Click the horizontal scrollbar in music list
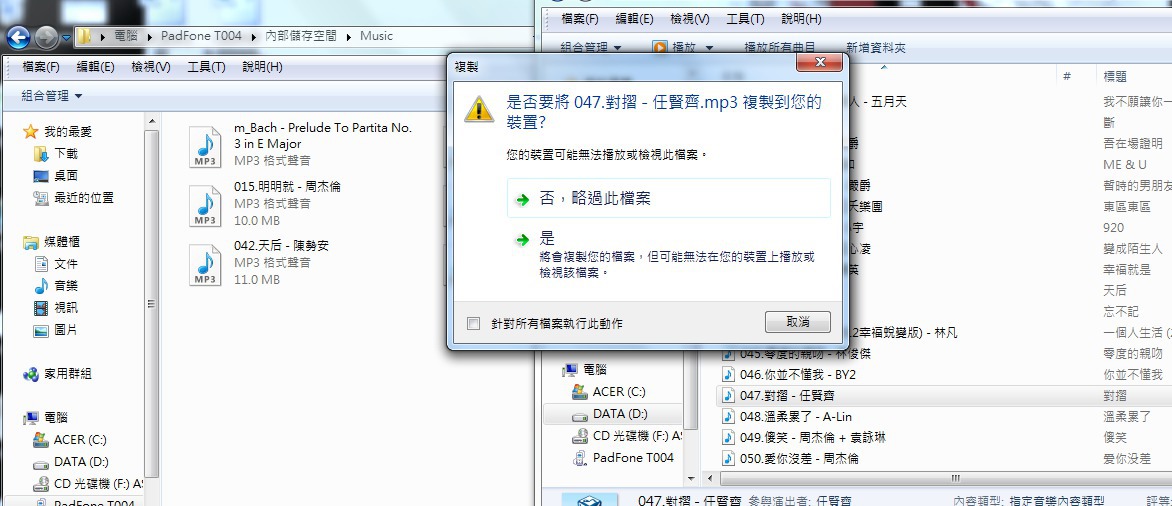The image size is (1172, 506). click(x=938, y=478)
